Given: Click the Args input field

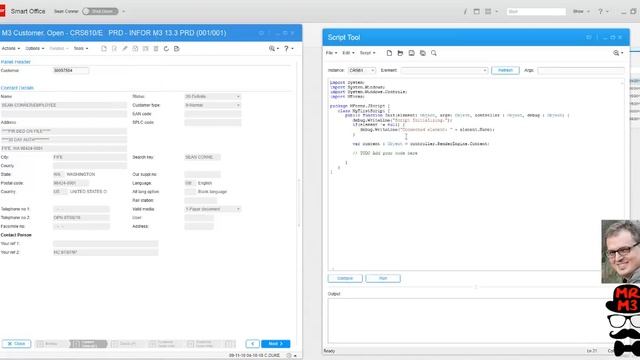Looking at the screenshot, I should 581,70.
